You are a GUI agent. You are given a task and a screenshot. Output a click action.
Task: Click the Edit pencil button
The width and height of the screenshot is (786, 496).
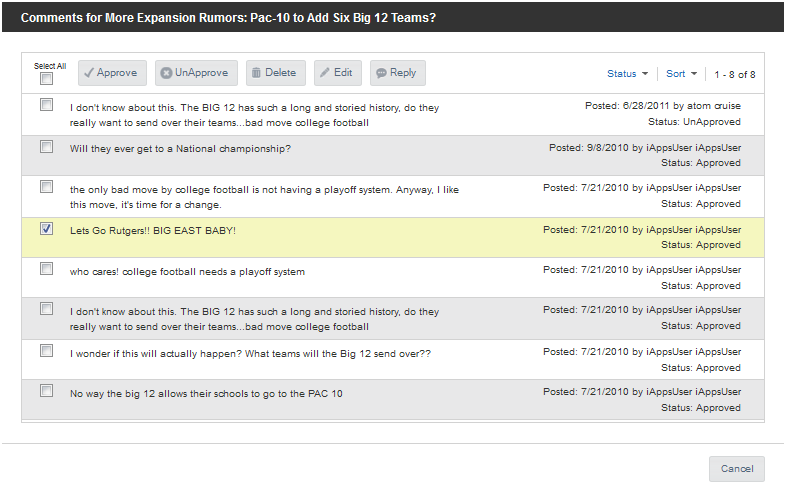click(x=337, y=73)
